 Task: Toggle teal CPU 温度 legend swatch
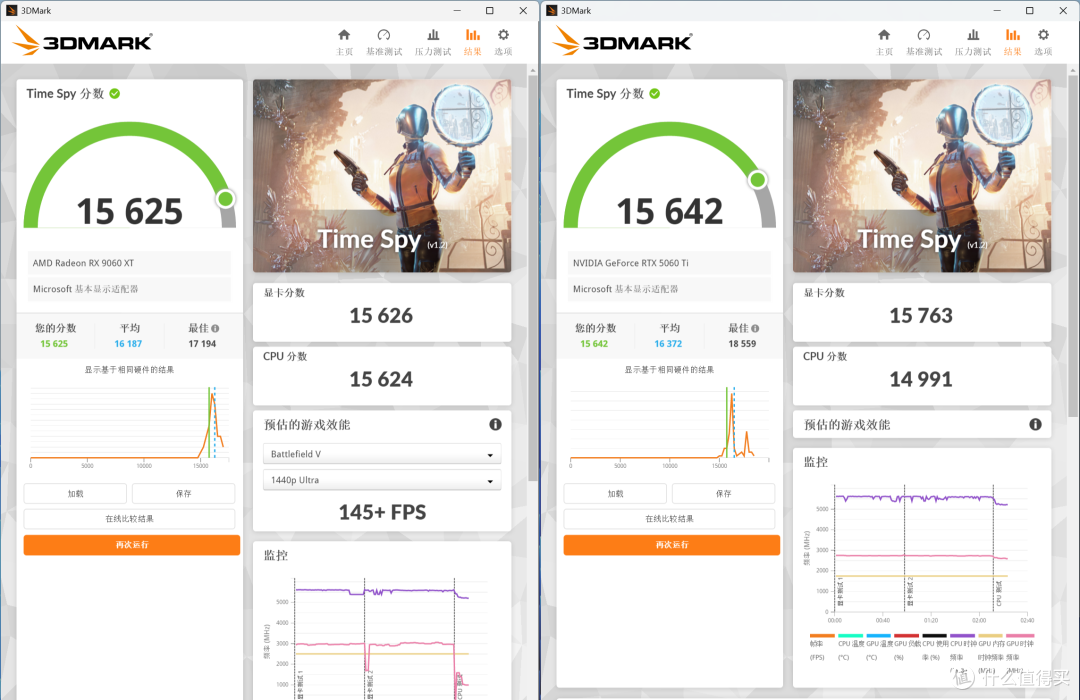pos(851,636)
